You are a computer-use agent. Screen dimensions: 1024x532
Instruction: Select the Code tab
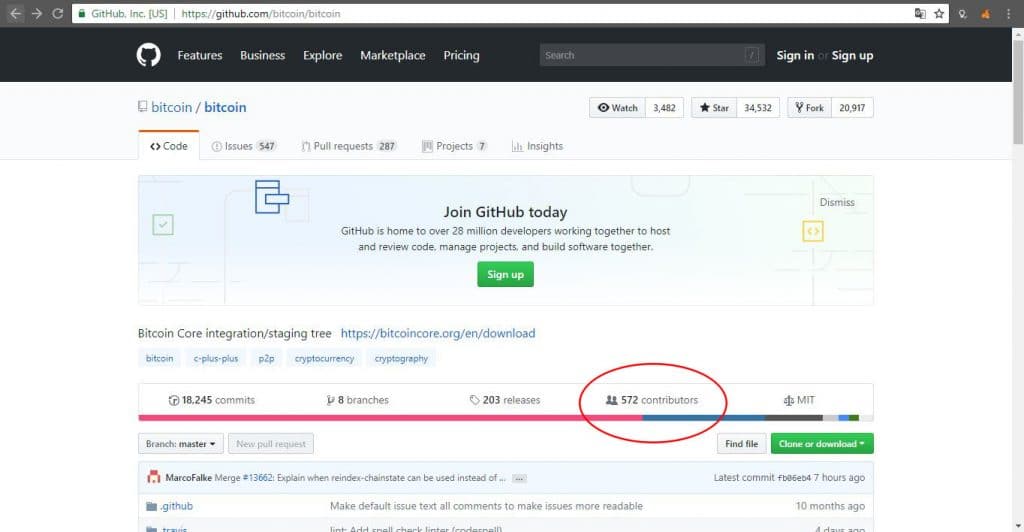point(168,146)
